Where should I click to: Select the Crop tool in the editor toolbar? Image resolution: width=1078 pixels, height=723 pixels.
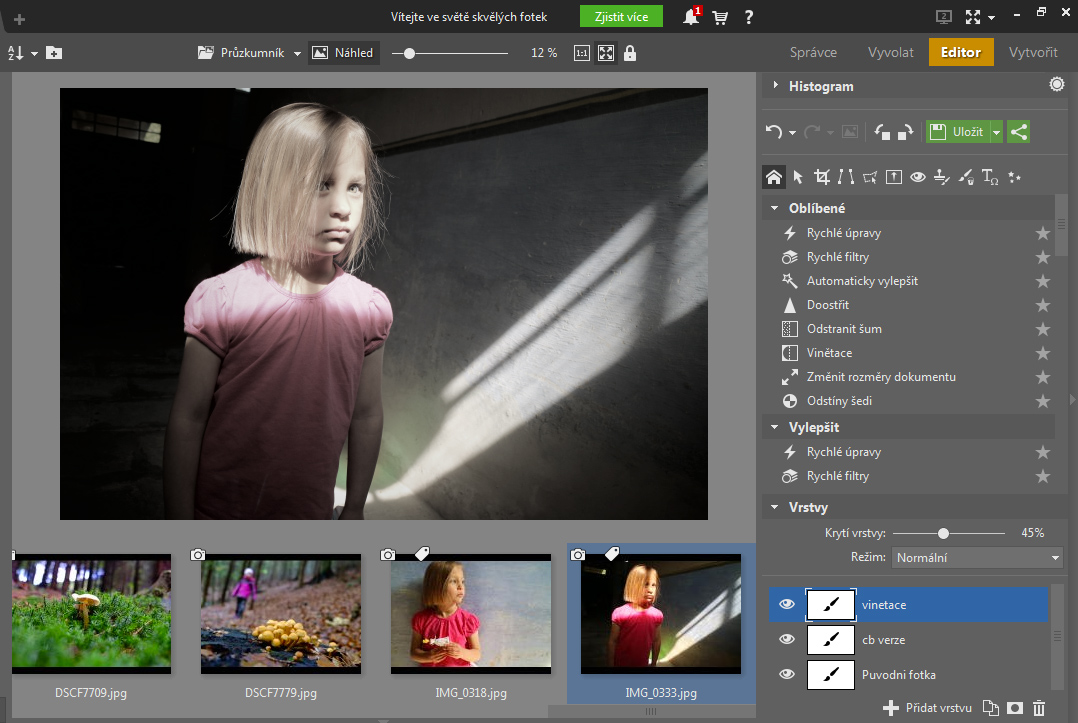point(822,177)
